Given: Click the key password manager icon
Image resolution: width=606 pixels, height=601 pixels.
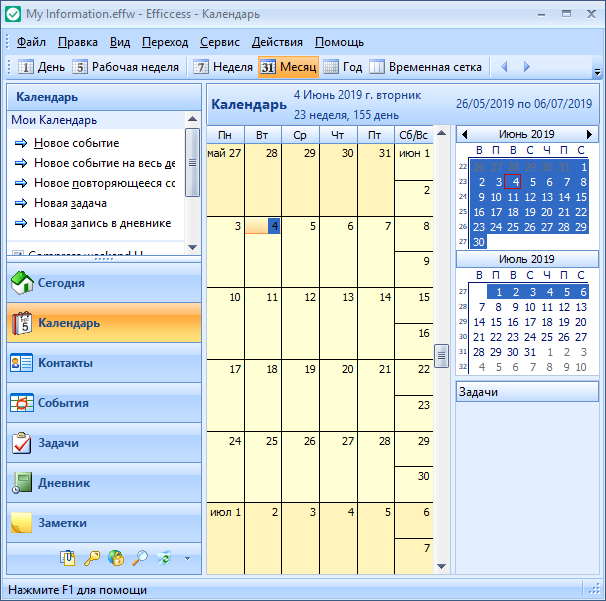Looking at the screenshot, I should [92, 558].
